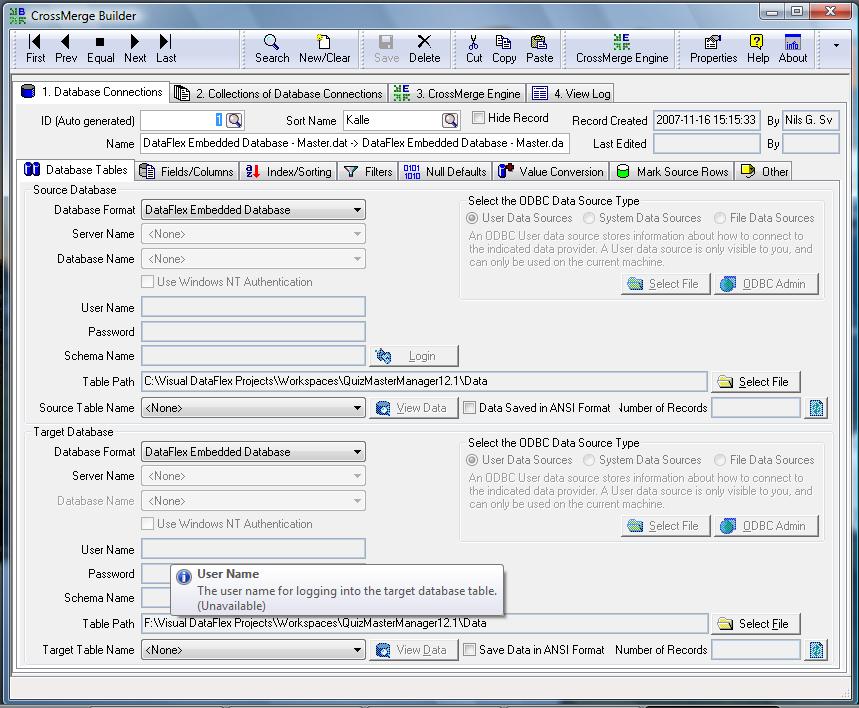Open the Other tab
859x708 pixels.
(764, 172)
